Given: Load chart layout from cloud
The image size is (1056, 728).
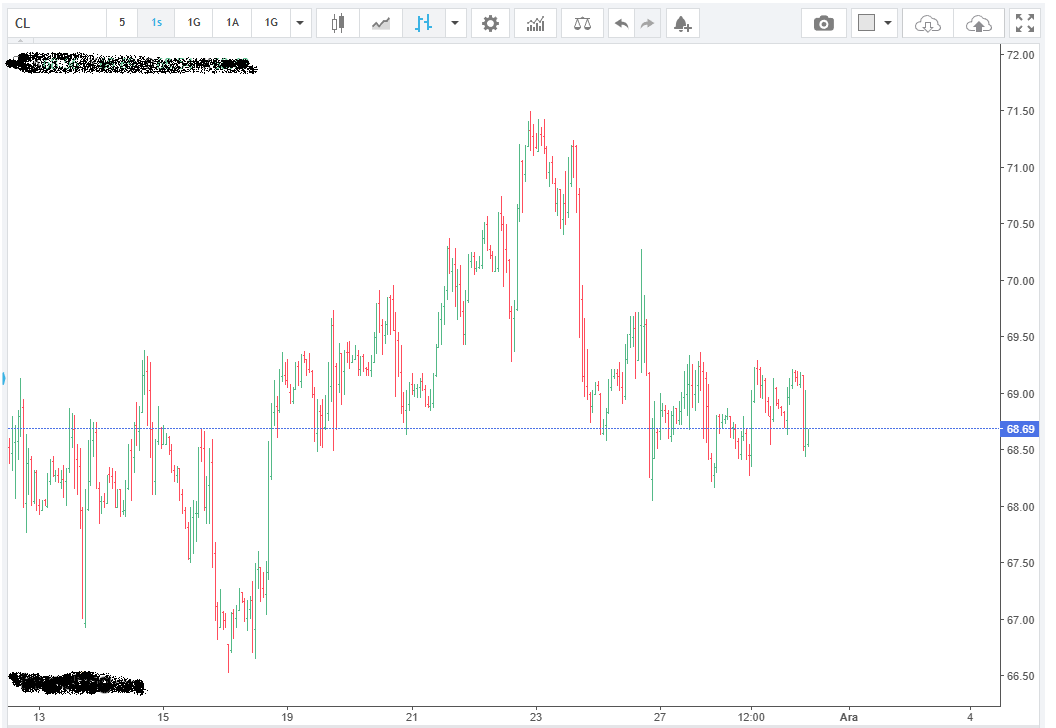Looking at the screenshot, I should [928, 23].
